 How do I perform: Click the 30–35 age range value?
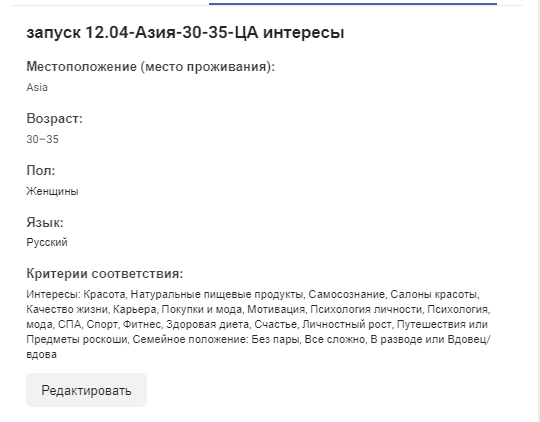pos(42,139)
